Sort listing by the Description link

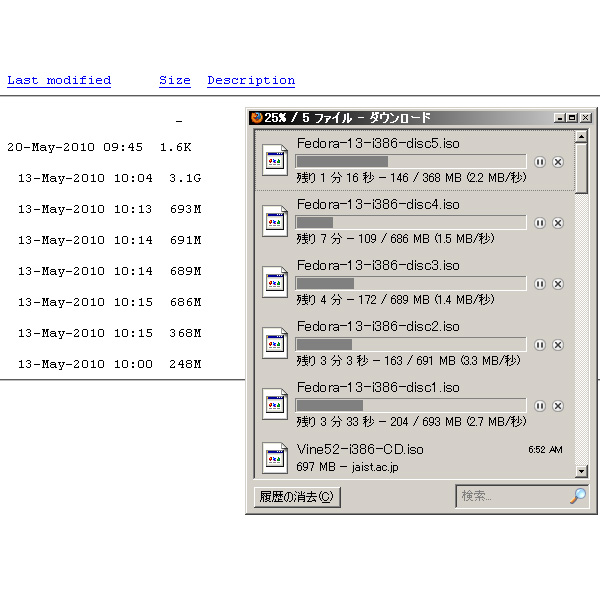[251, 80]
